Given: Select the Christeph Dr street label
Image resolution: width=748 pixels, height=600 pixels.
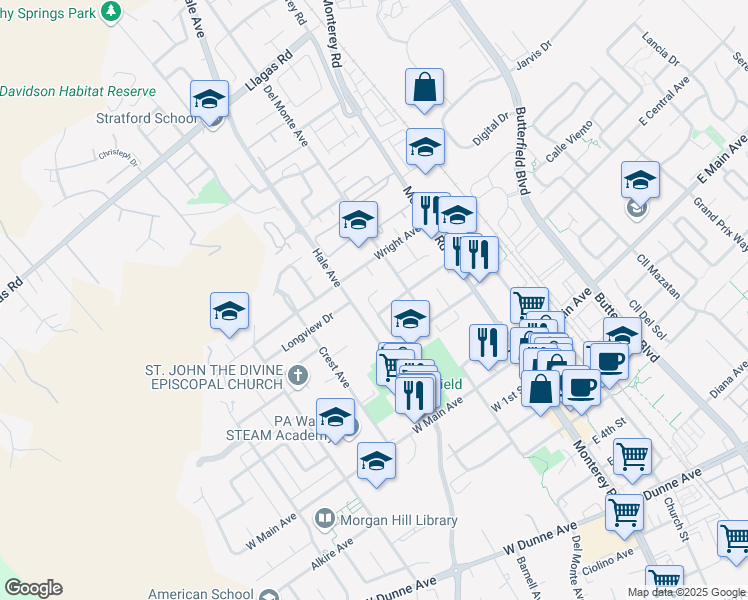Looking at the screenshot, I should click(x=118, y=158).
